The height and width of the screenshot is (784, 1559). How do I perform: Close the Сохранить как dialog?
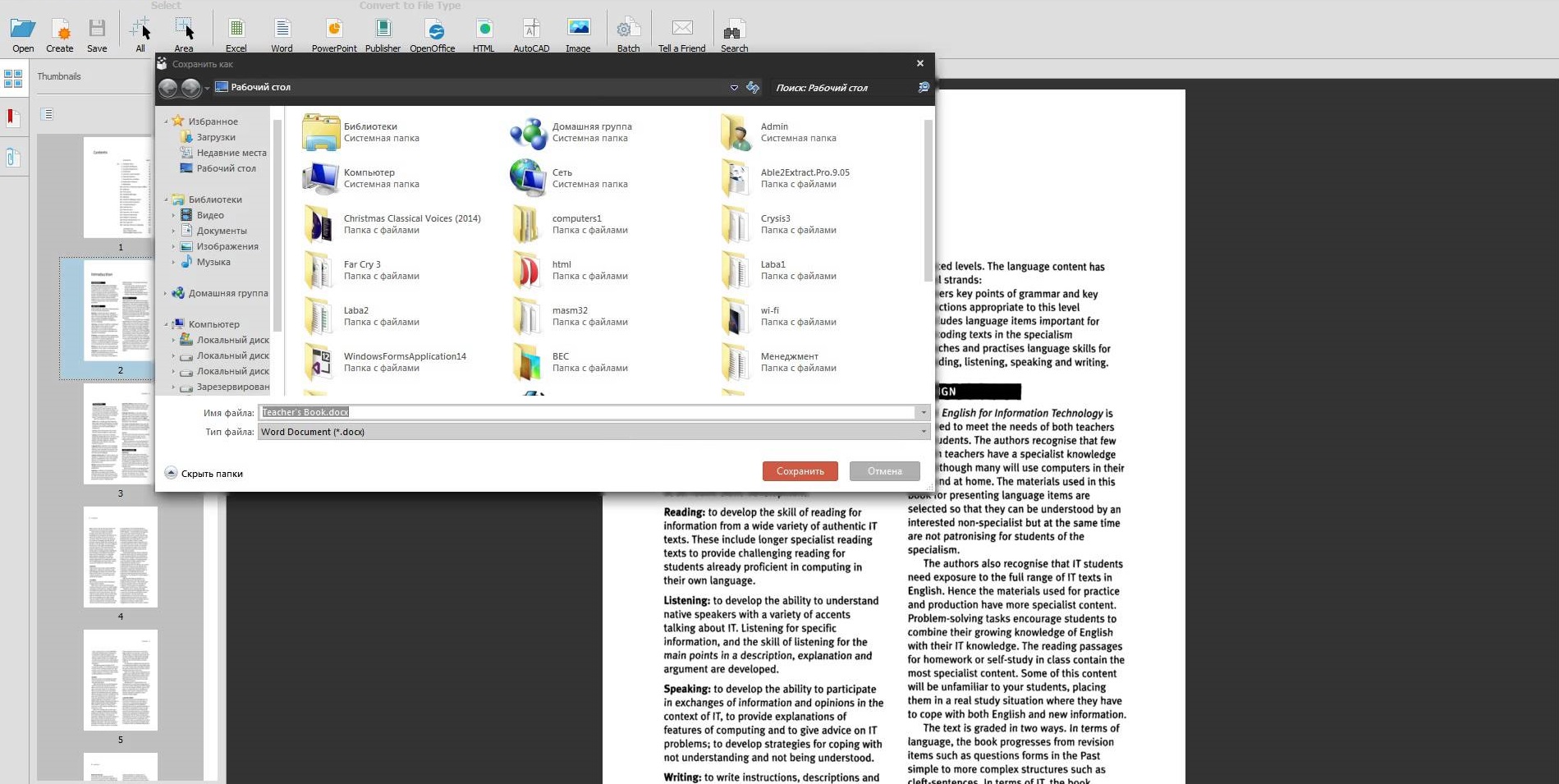click(919, 63)
